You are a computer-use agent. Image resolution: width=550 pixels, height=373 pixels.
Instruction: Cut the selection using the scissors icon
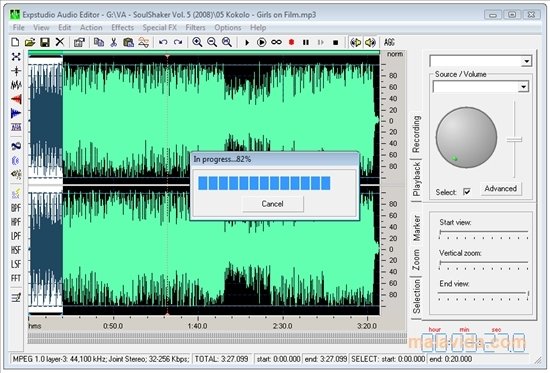113,42
